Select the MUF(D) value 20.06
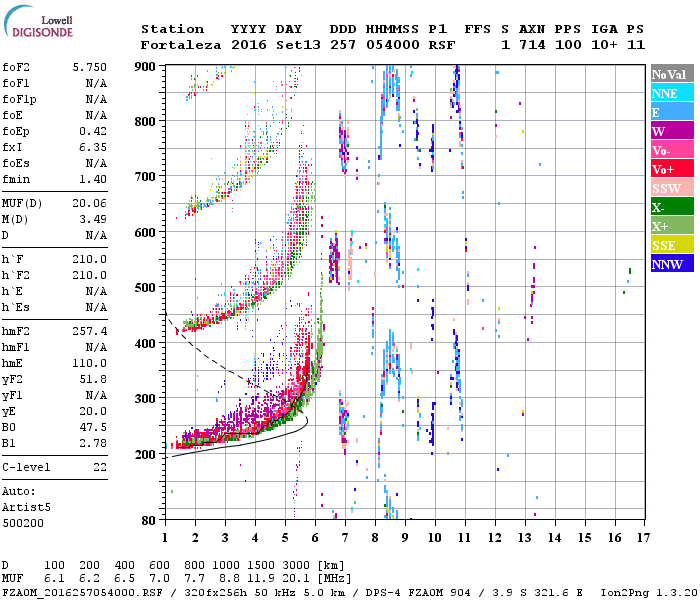The image size is (700, 600). (x=90, y=204)
